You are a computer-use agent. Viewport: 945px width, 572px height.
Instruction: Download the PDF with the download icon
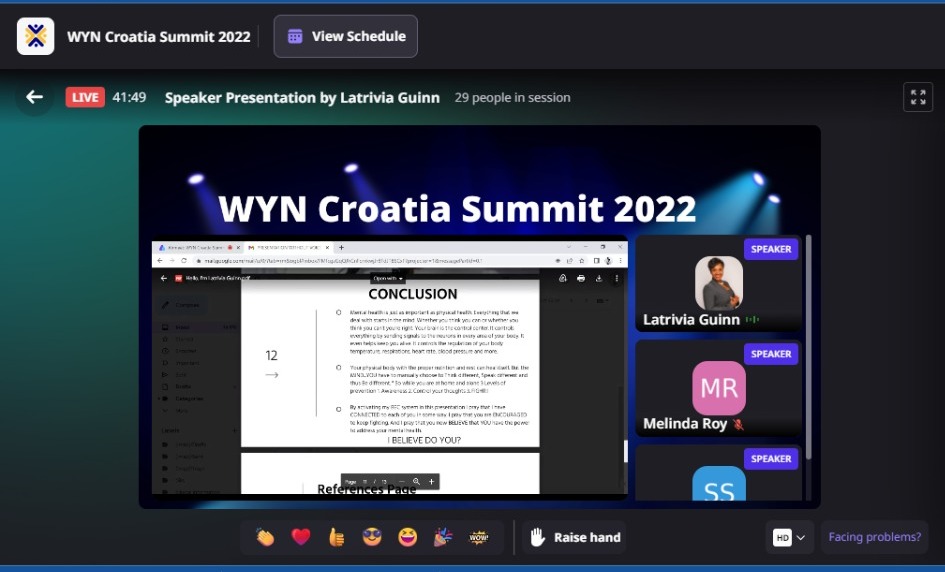pos(598,278)
